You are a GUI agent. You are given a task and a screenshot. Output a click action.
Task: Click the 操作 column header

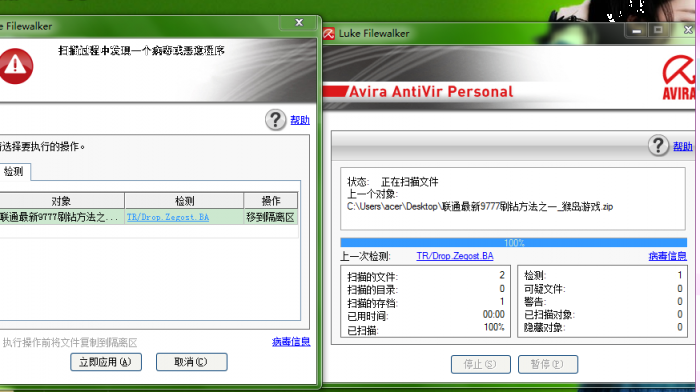point(271,201)
